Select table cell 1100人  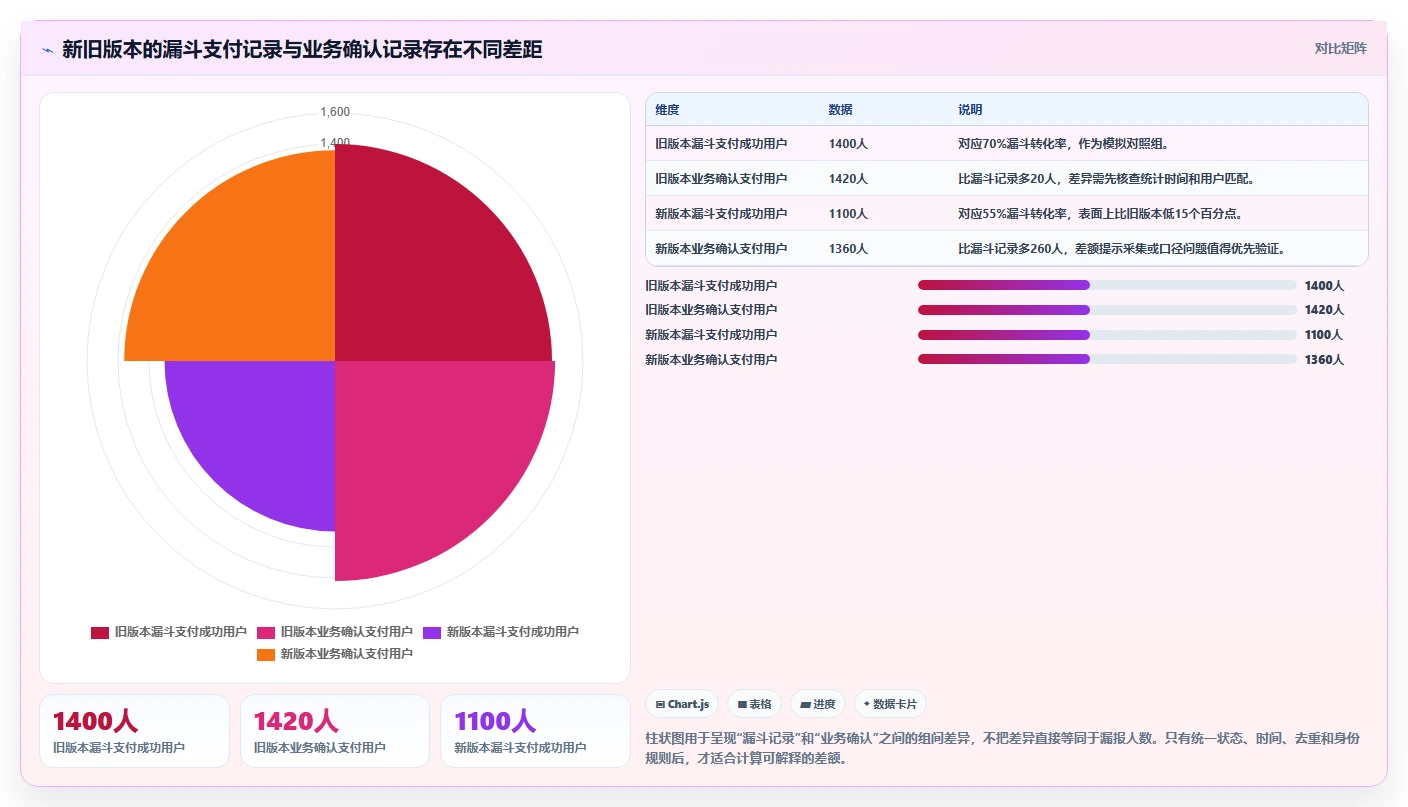coord(848,214)
